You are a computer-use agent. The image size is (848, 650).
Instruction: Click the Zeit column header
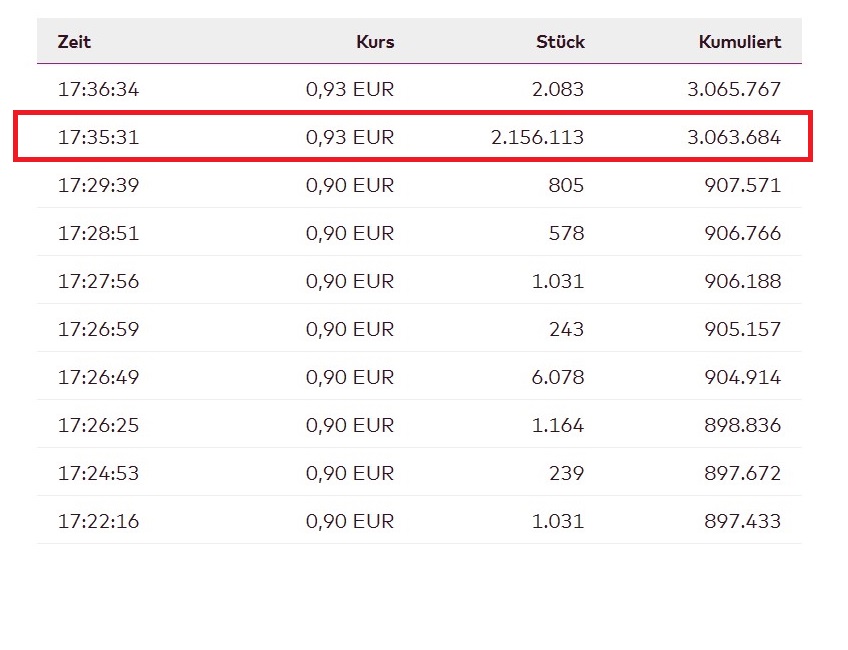tap(75, 42)
